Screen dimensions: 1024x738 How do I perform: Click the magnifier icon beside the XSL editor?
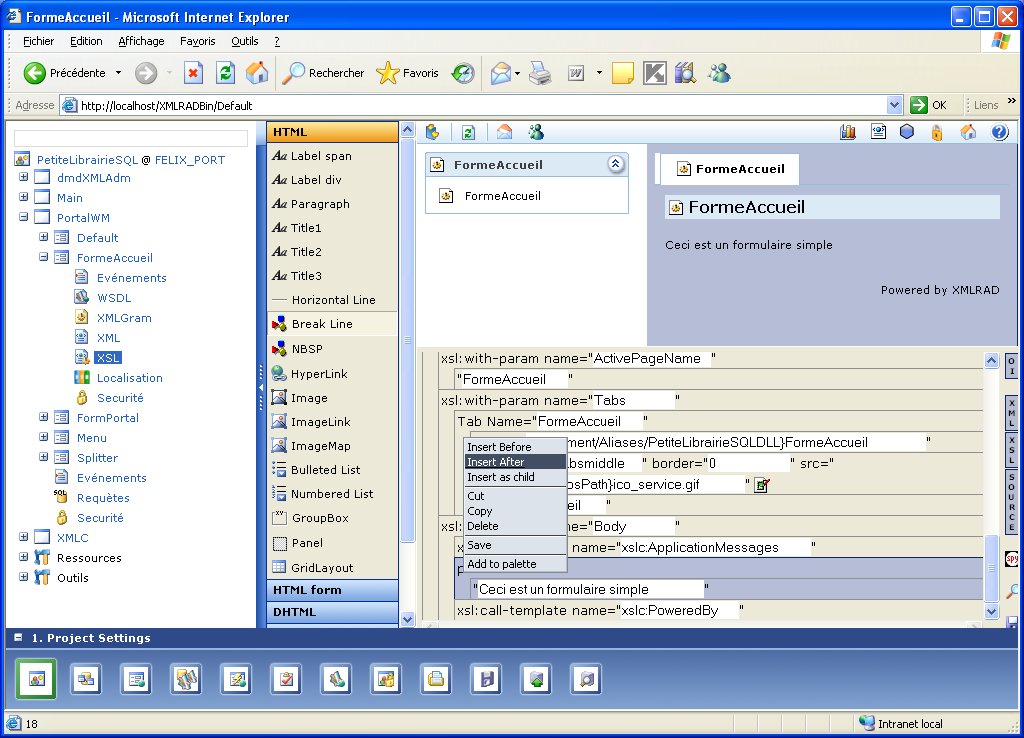1012,591
